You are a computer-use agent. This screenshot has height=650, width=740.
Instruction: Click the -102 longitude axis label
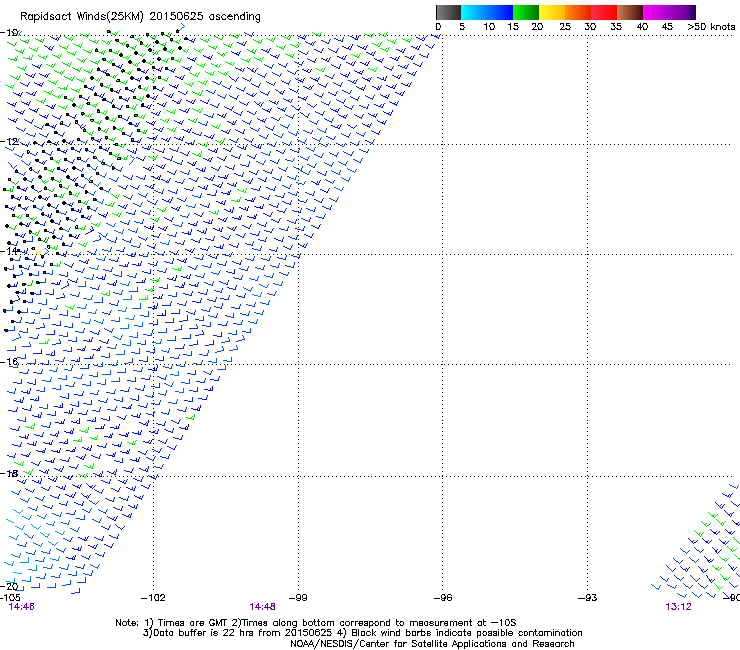point(153,598)
